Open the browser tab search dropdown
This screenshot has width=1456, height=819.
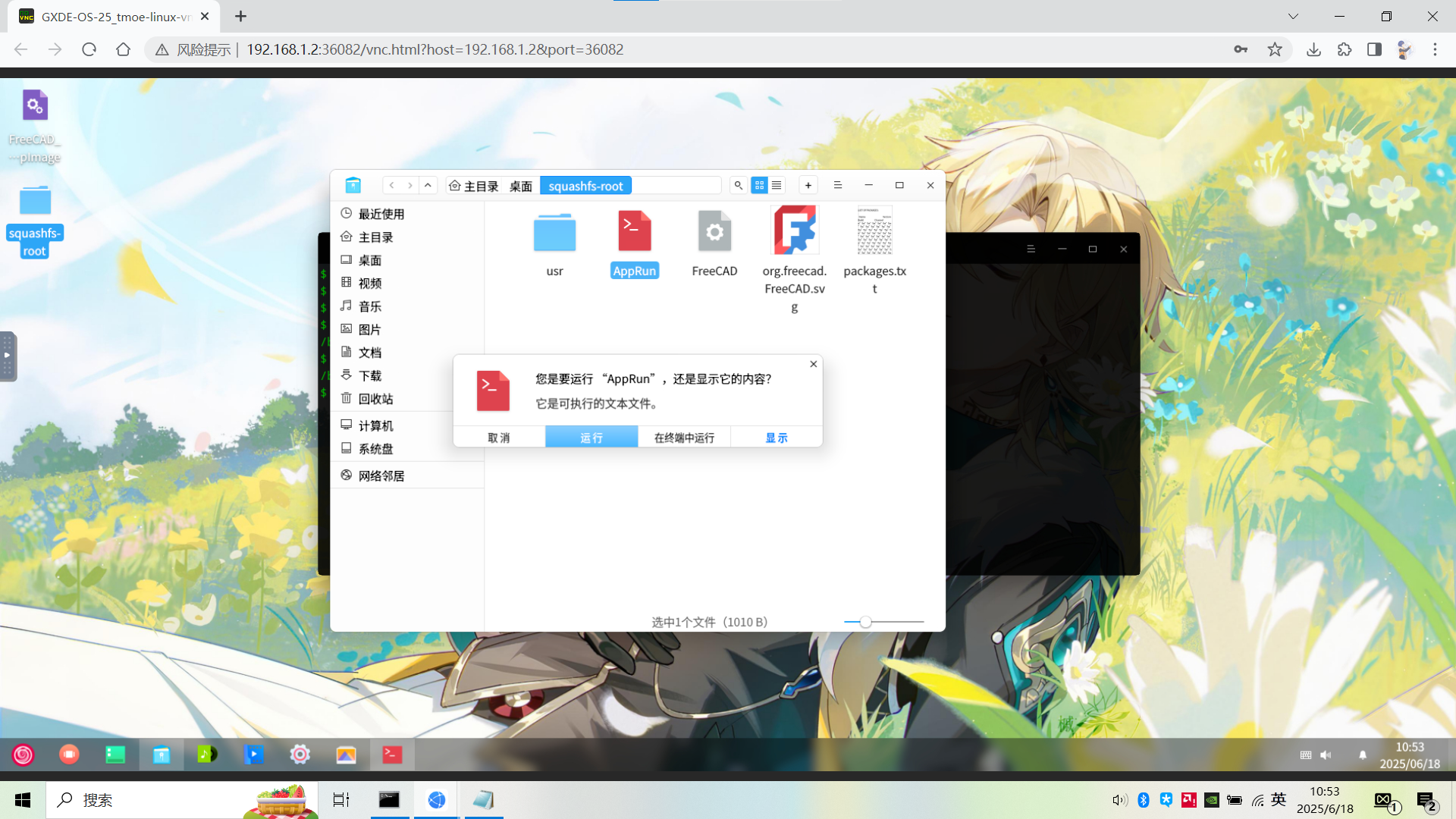(x=1294, y=16)
